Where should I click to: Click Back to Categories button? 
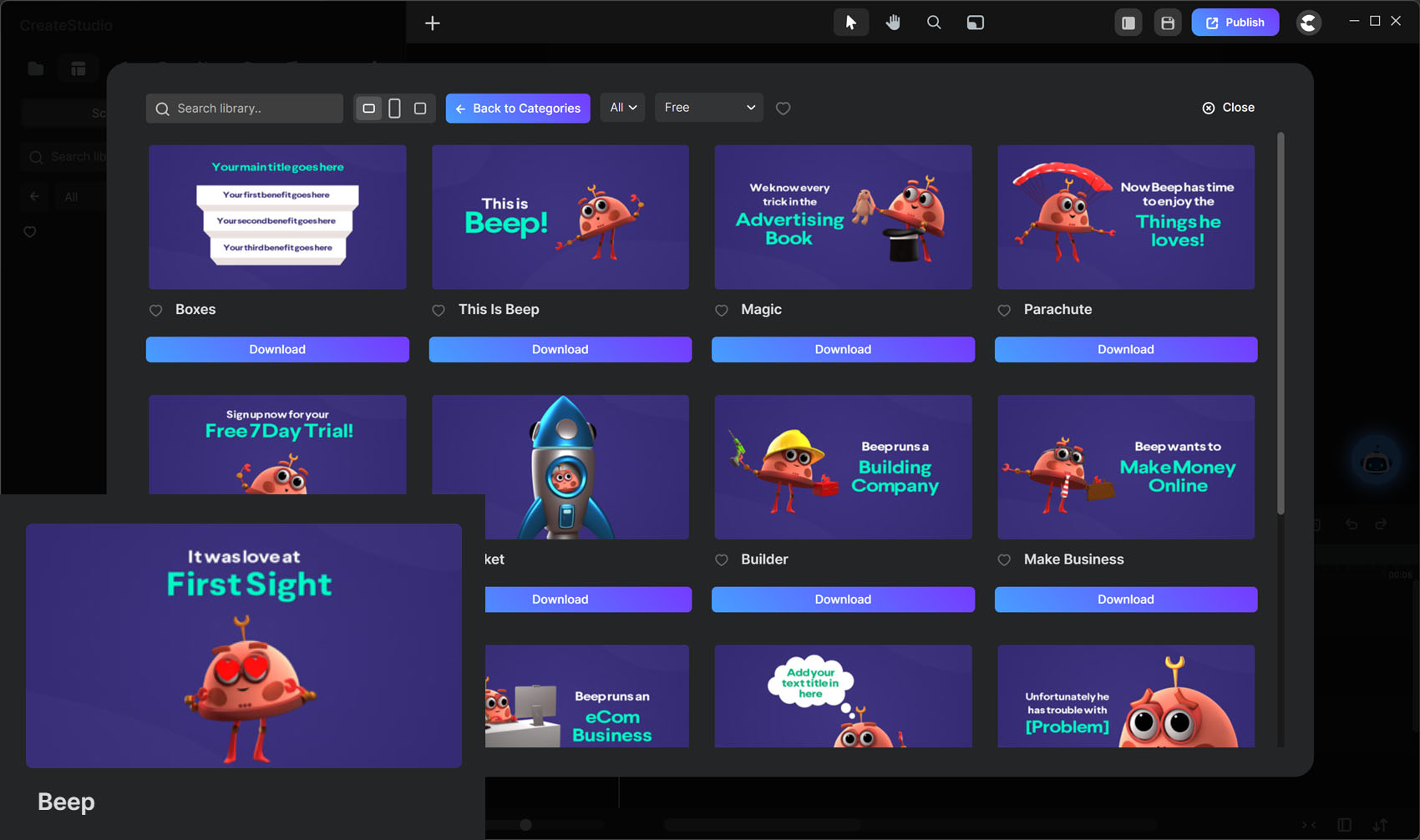518,109
